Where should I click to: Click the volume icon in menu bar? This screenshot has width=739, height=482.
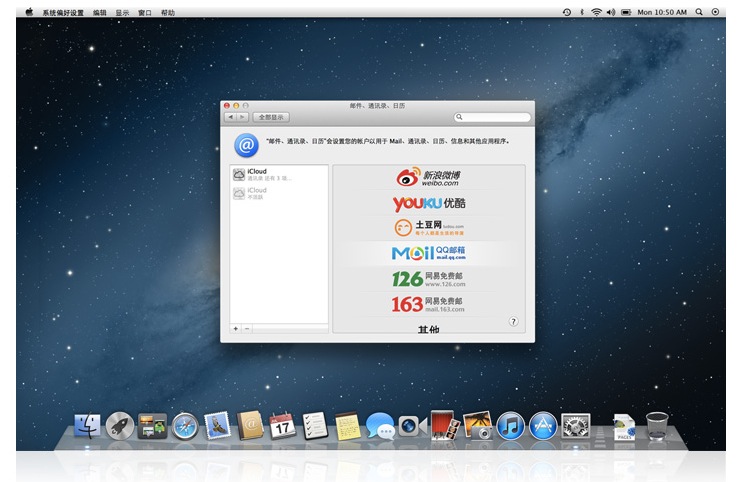611,12
